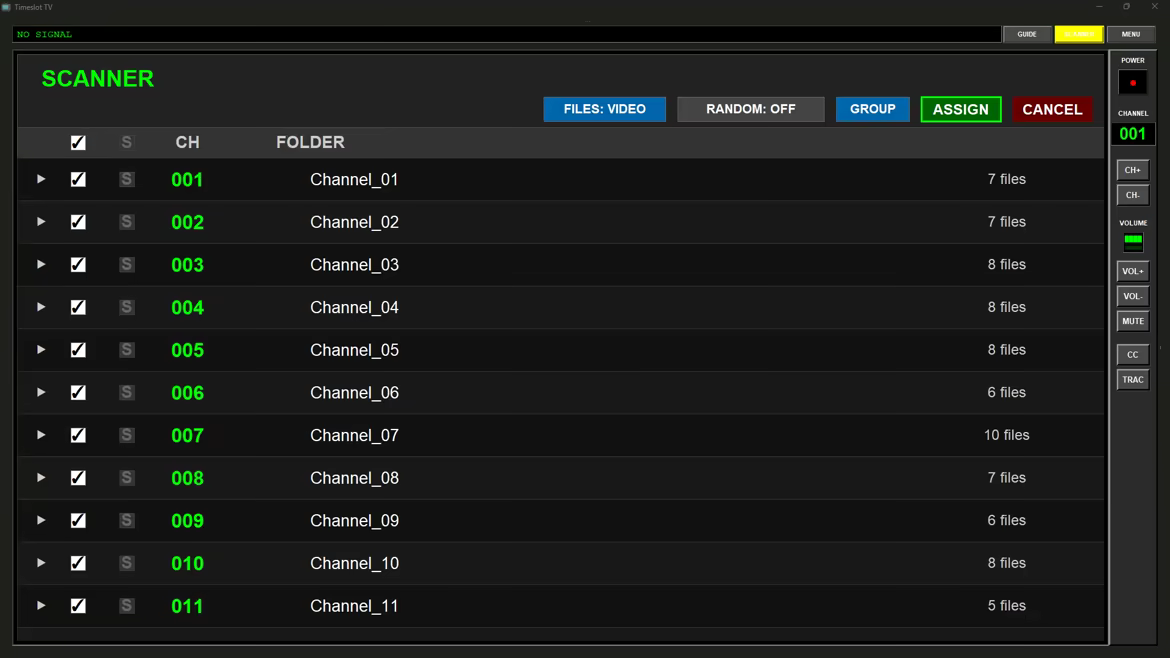Open the MENU tab
The height and width of the screenshot is (658, 1170).
pyautogui.click(x=1130, y=34)
